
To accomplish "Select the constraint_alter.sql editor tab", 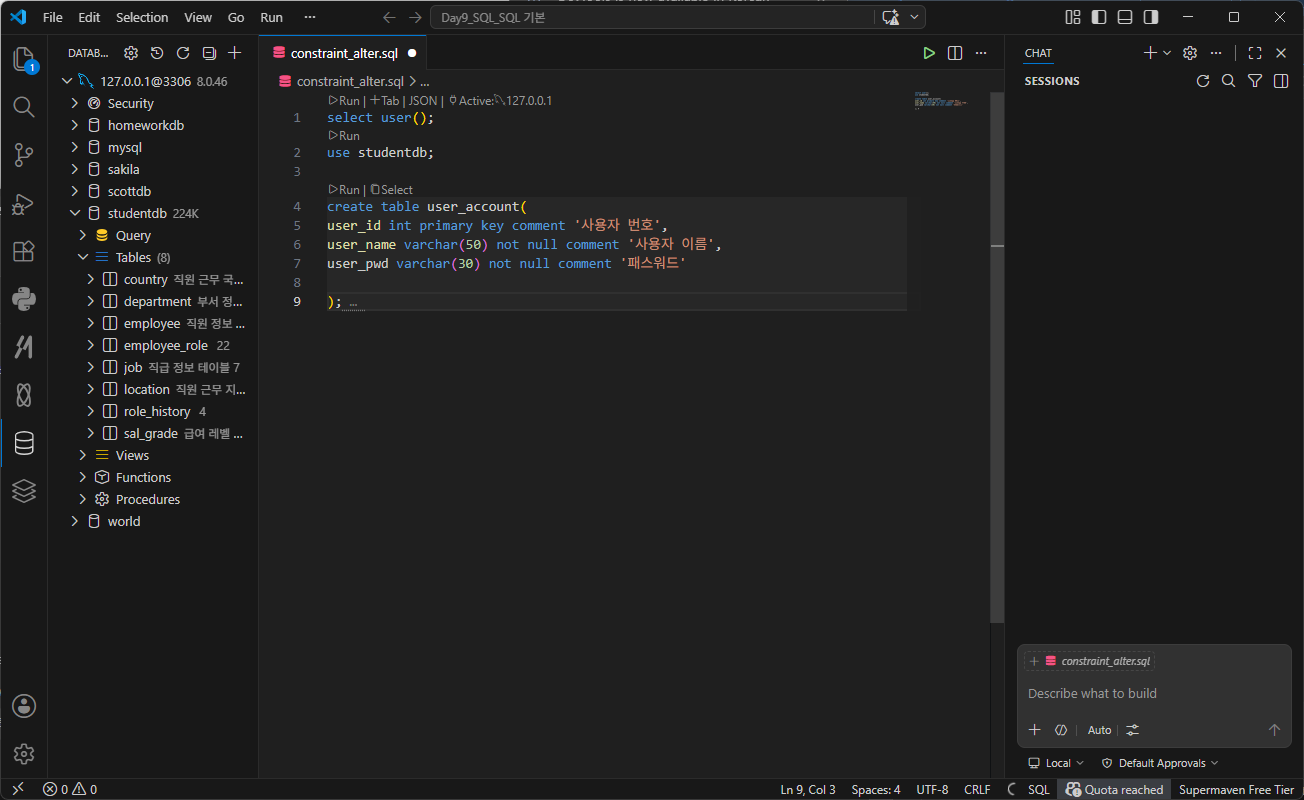I will coord(342,53).
